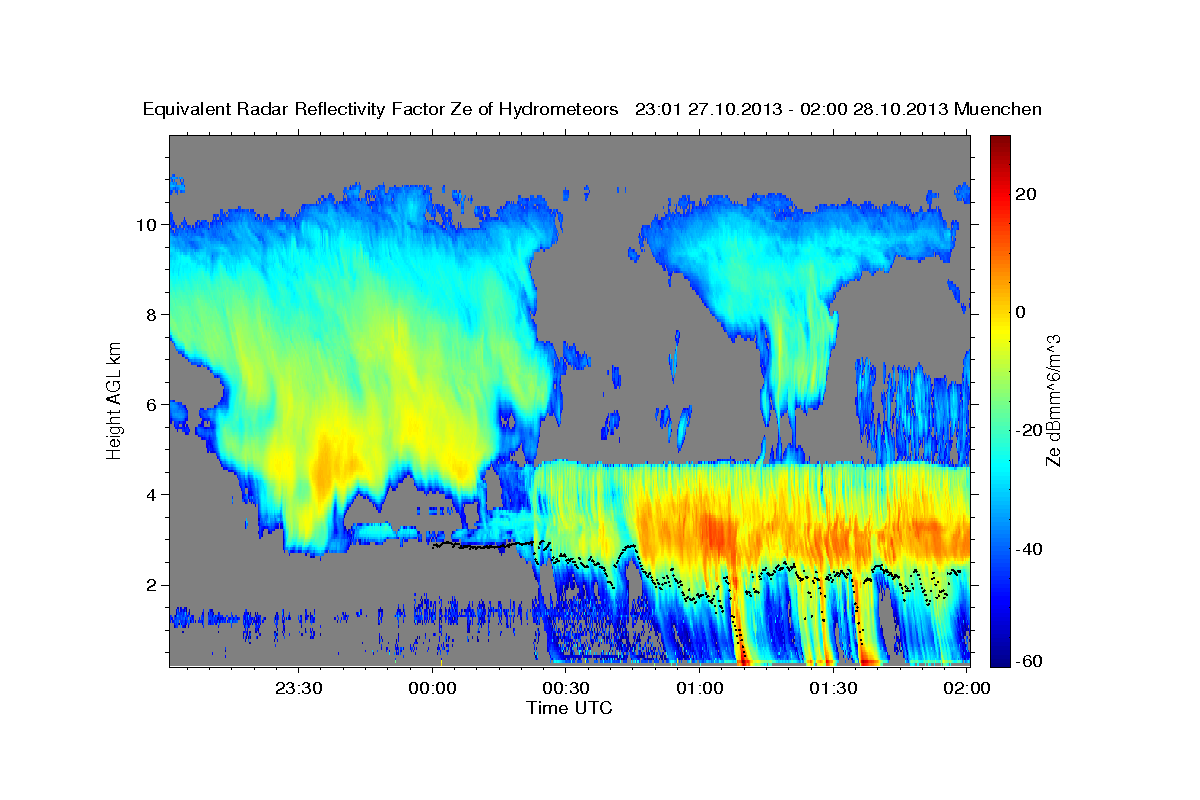Click the height axis label 6
Image resolution: width=1200 pixels, height=800 pixels.
click(153, 405)
